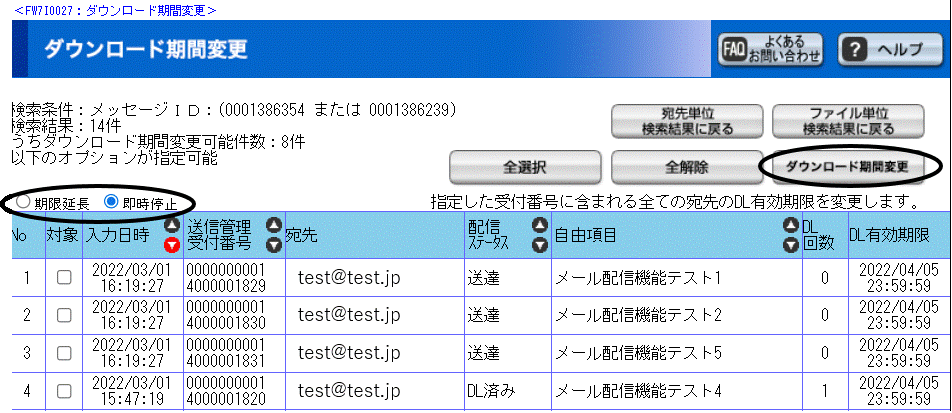Select row 4 対象 checkbox (DL済み)
This screenshot has width=952, height=413.
click(63, 389)
